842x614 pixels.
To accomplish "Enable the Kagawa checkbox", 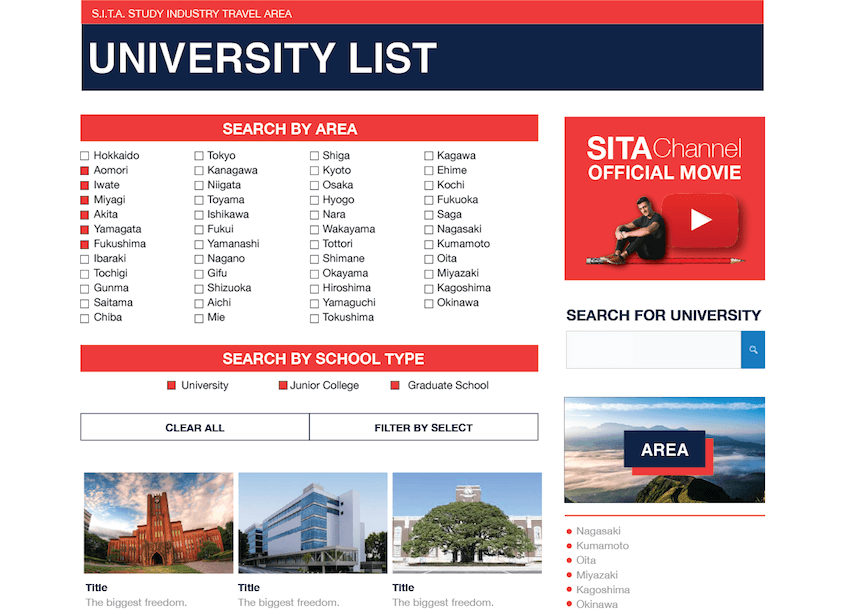I will 429,156.
